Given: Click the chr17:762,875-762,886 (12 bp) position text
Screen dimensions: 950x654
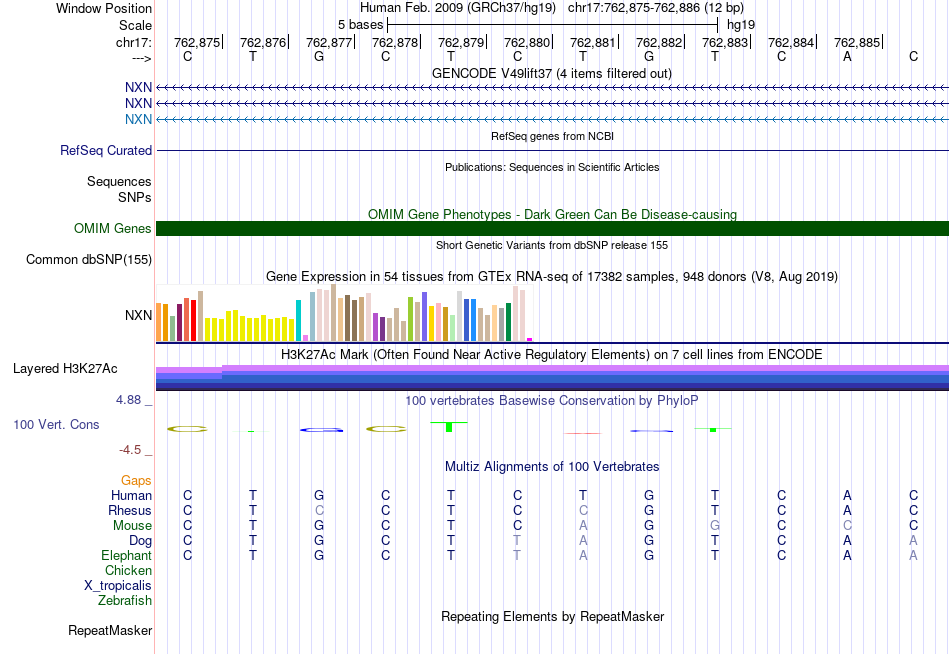Looking at the screenshot, I should point(656,8).
